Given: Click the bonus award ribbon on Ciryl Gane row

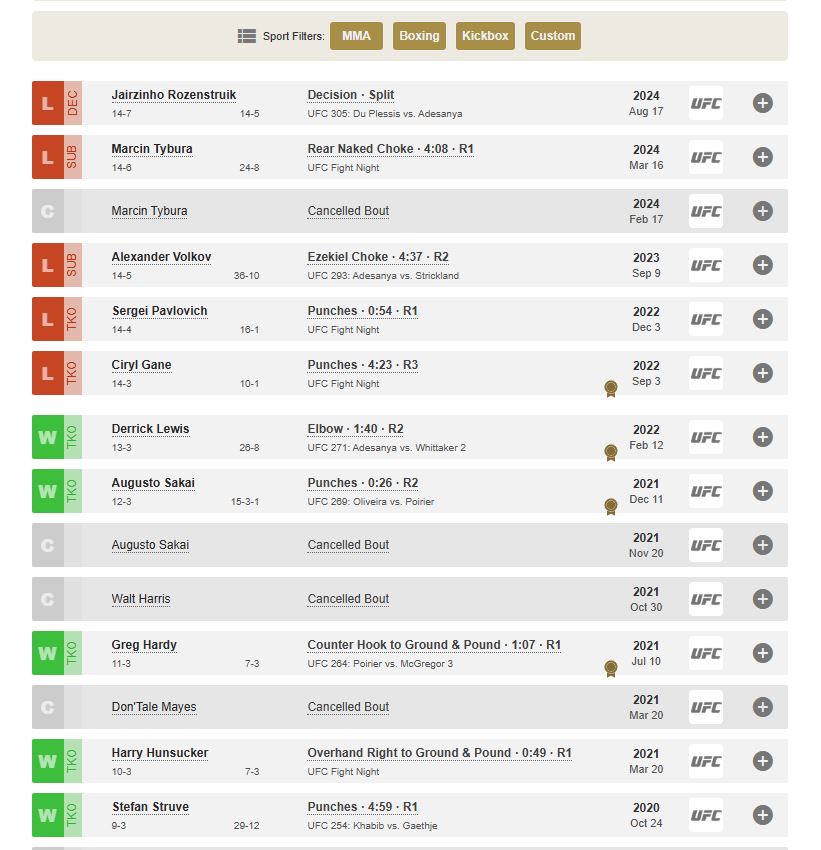Looking at the screenshot, I should point(611,389).
